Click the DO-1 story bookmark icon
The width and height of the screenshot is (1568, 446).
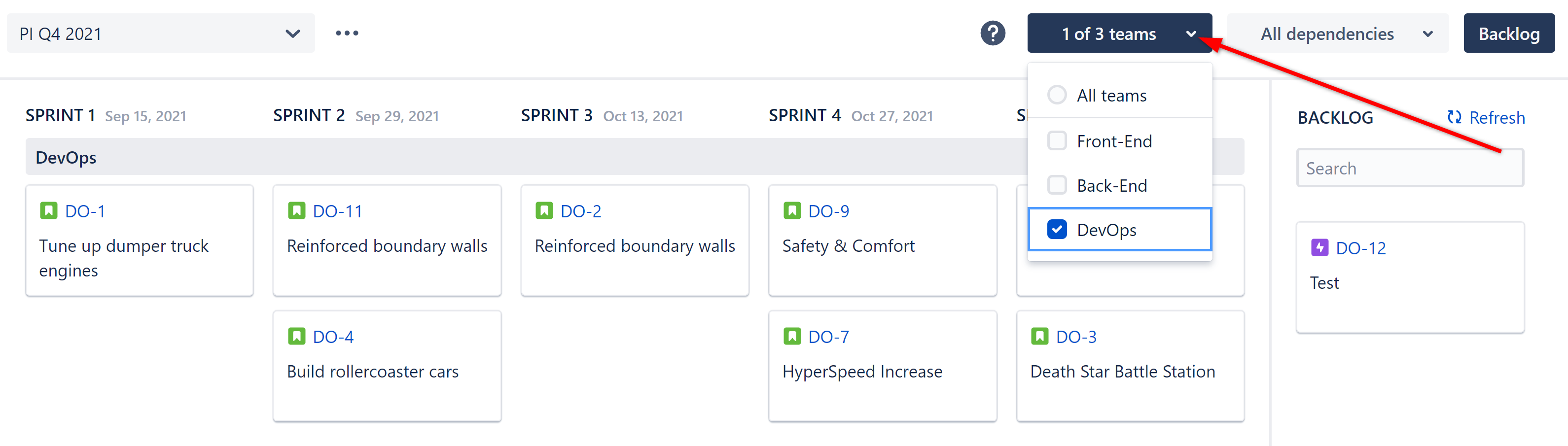coord(49,211)
